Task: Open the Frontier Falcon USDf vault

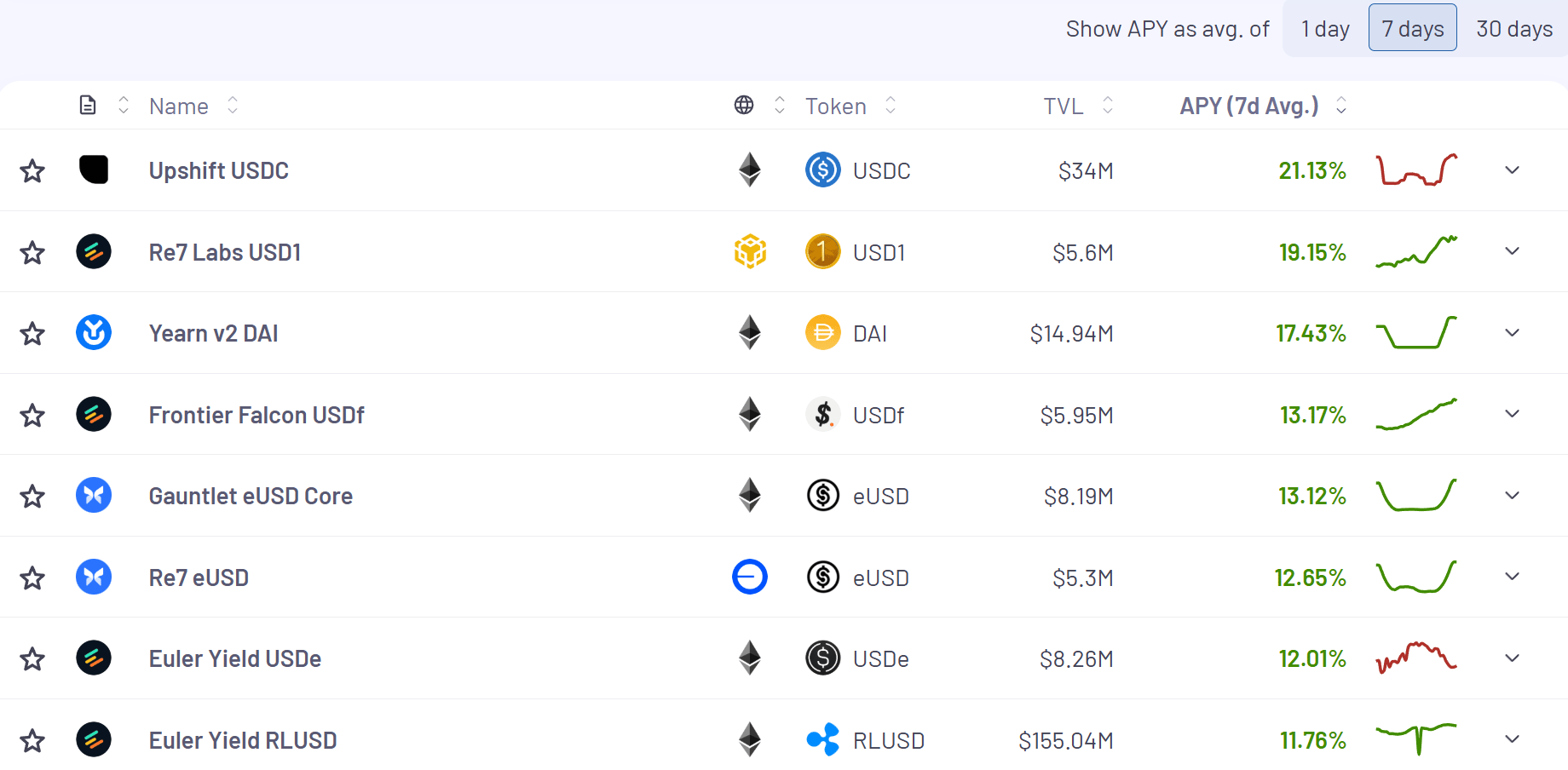Action: pos(257,415)
